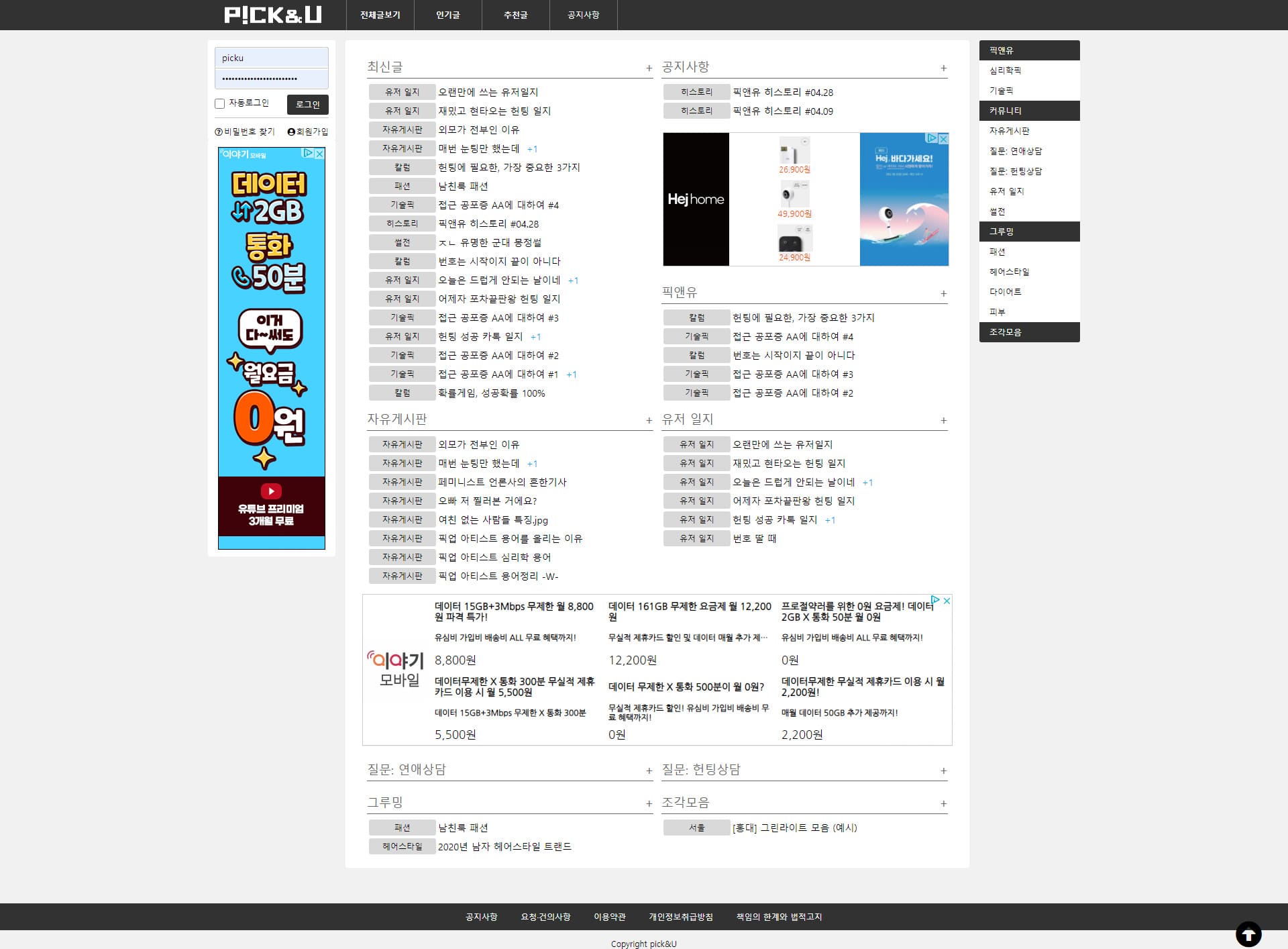Screen dimensions: 1288x949
Task: Click AdChoices icon on Hej home ad
Action: [x=932, y=138]
